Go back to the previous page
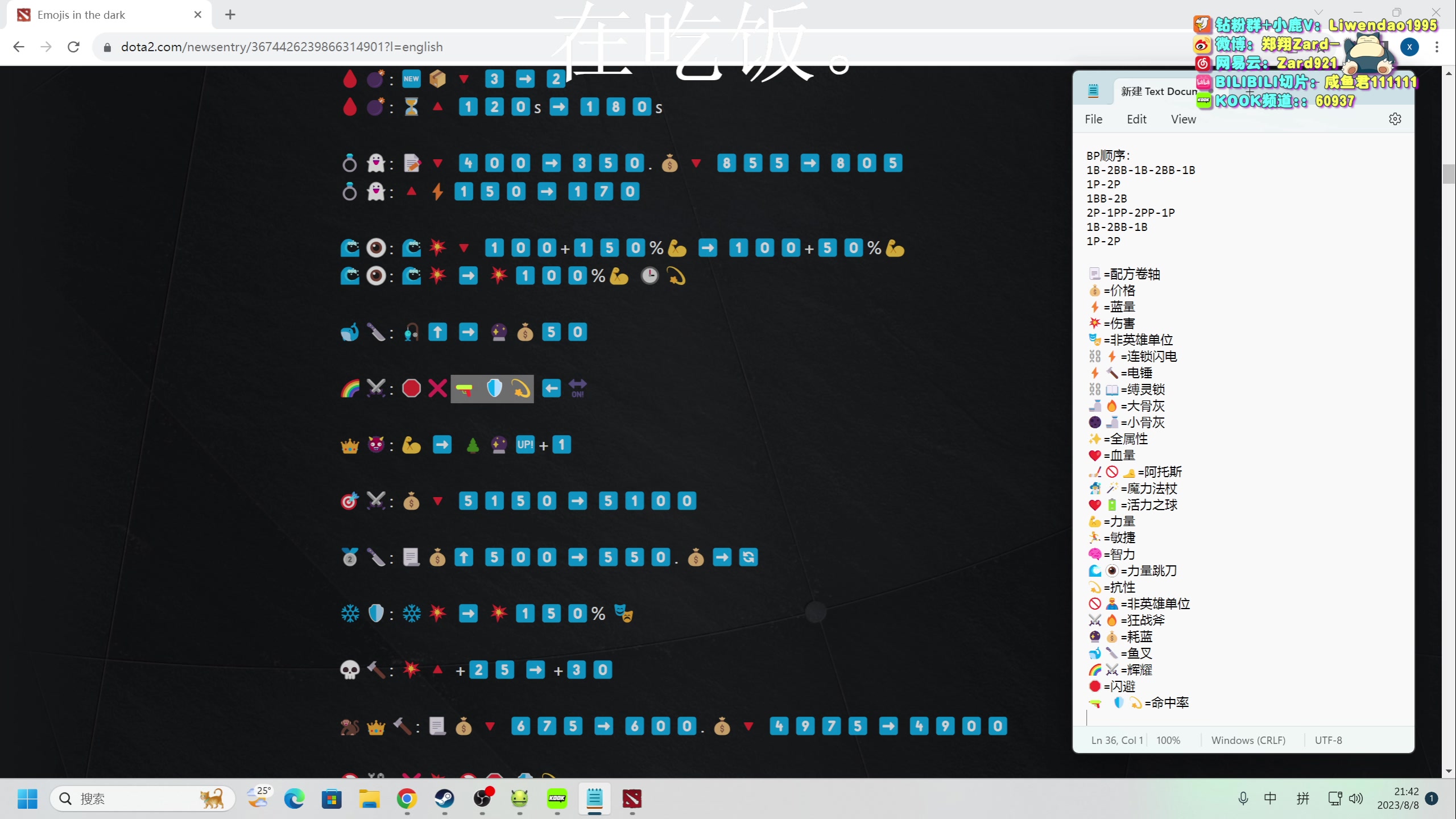The width and height of the screenshot is (1456, 819). click(19, 47)
